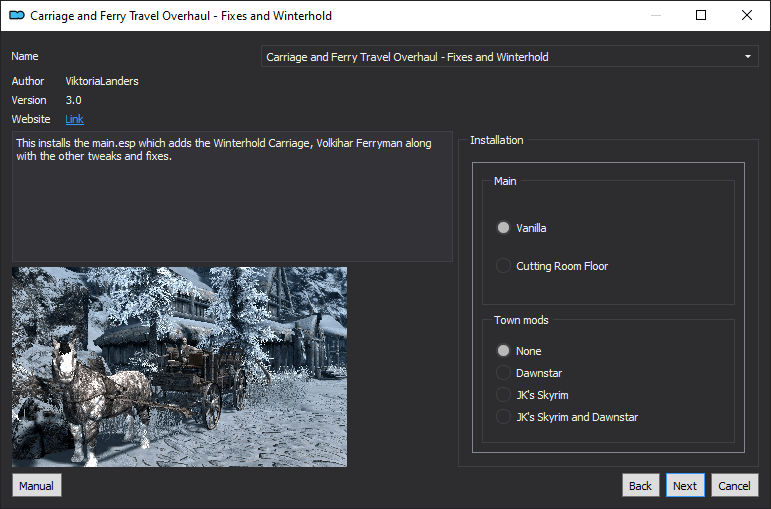Click the Author field label
This screenshot has width=771, height=509.
[x=28, y=81]
